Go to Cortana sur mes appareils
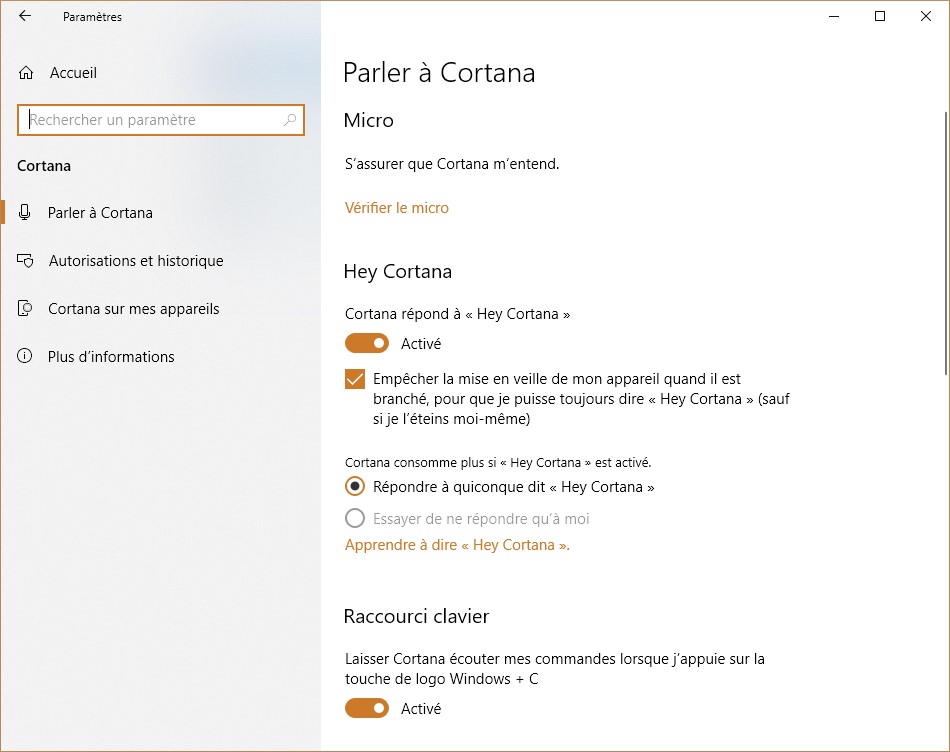 (133, 309)
